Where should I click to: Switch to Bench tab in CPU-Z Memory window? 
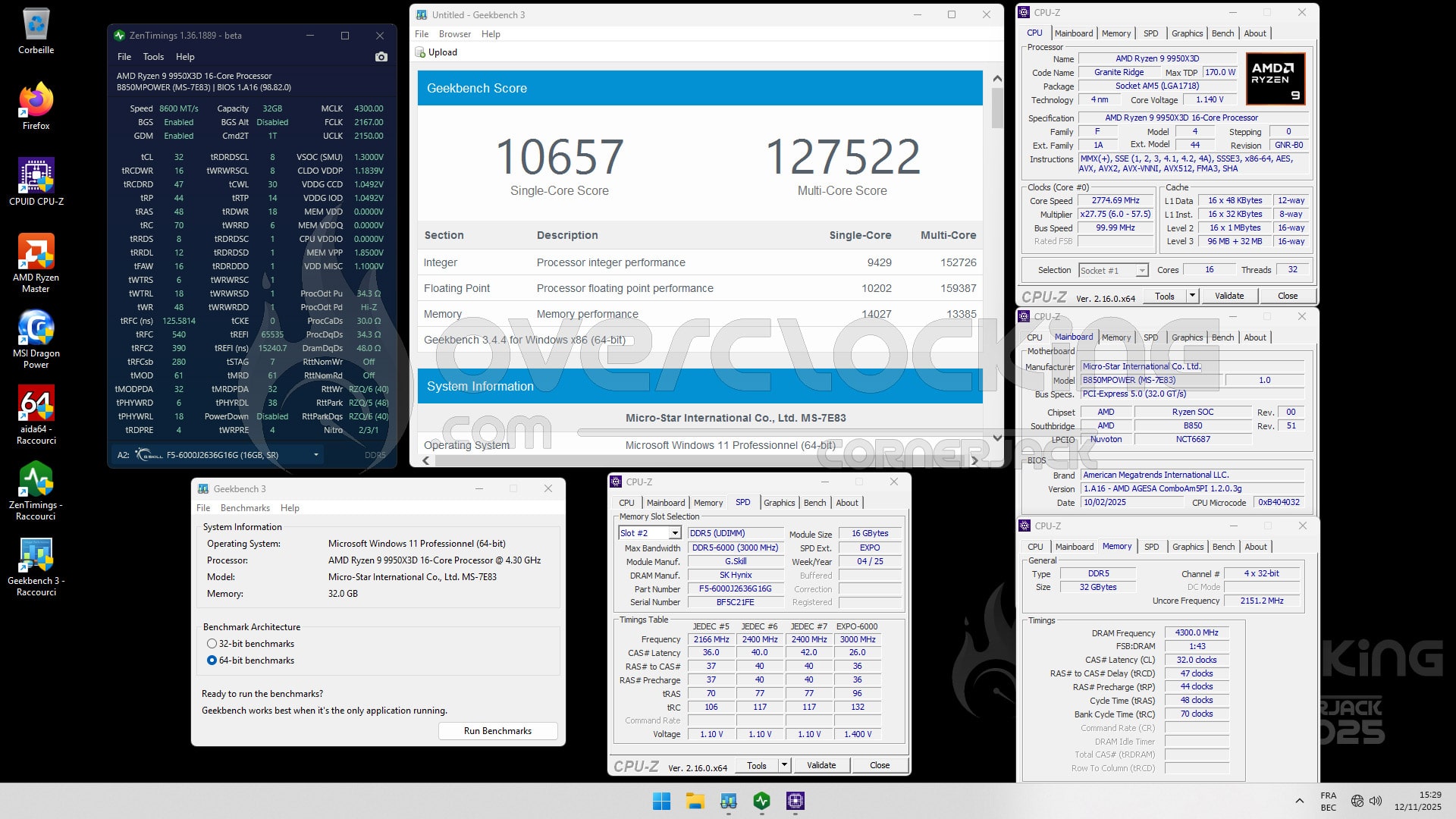[x=1223, y=547]
